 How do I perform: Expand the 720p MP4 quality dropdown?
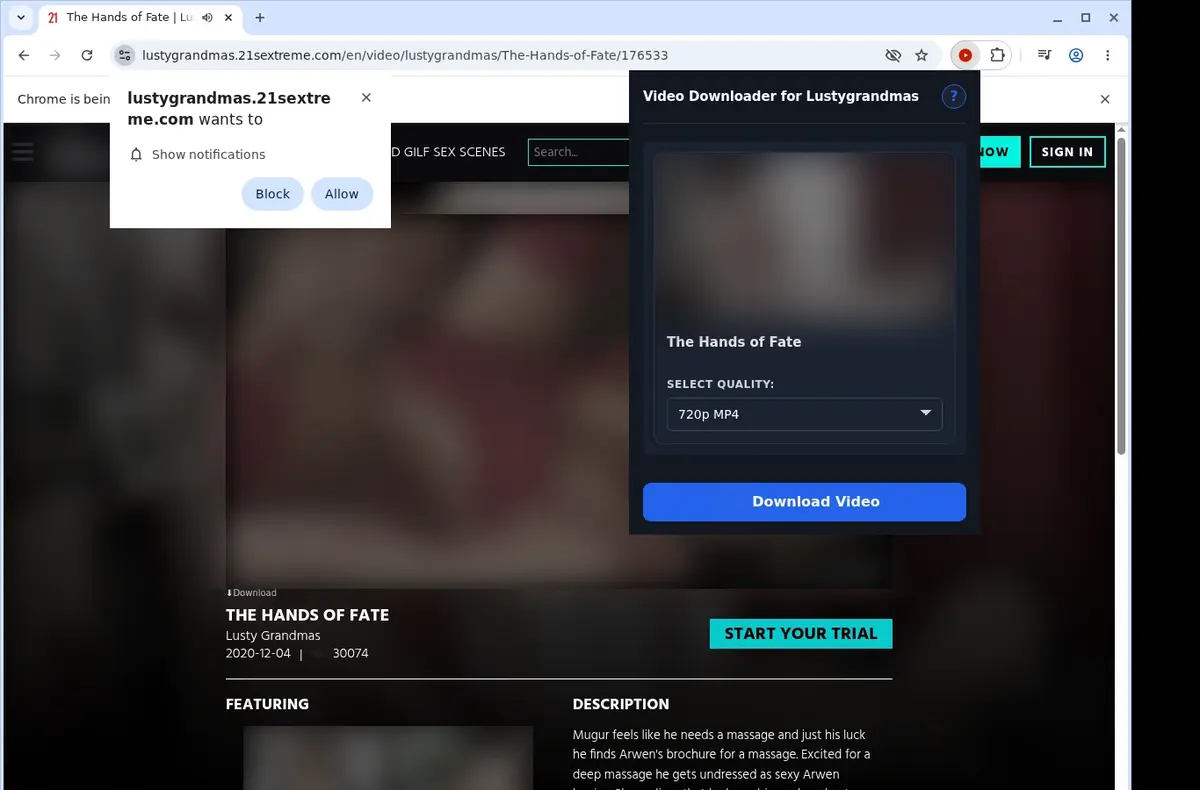804,414
